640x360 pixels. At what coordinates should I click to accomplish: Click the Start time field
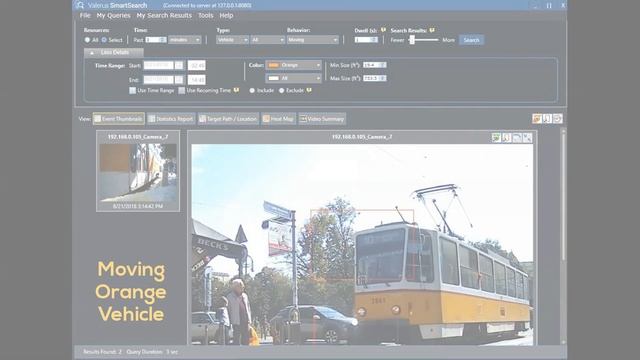(x=197, y=65)
